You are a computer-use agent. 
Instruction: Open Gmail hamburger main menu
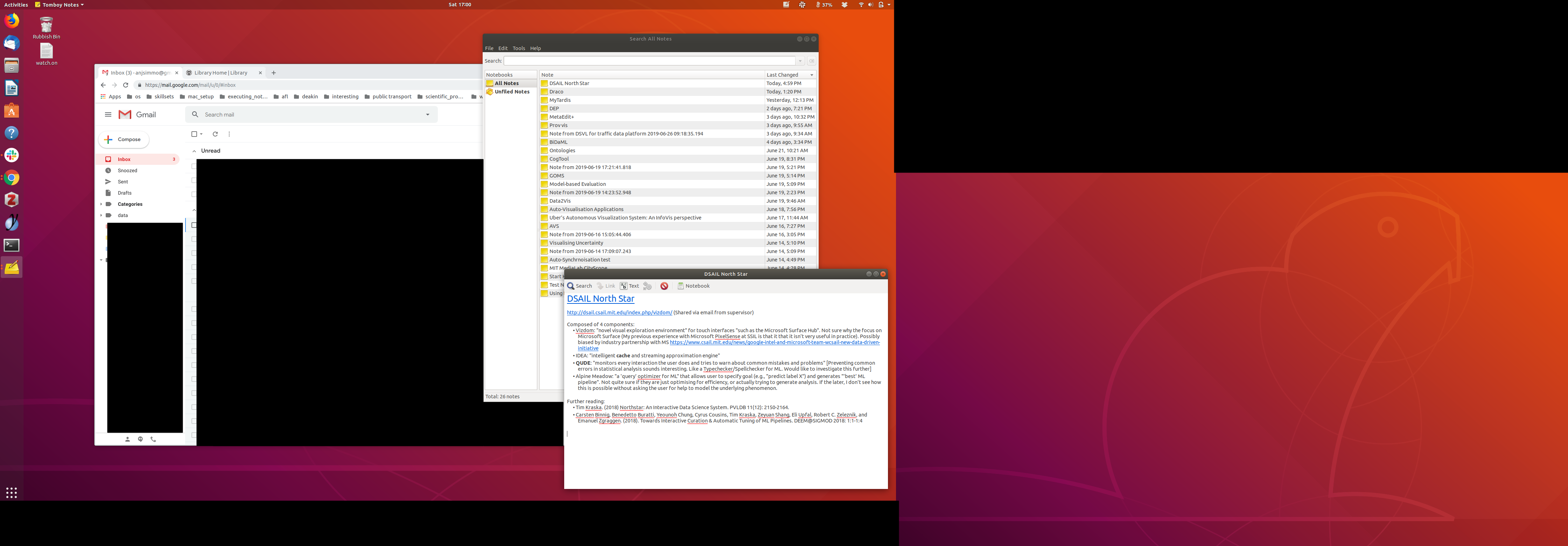108,114
